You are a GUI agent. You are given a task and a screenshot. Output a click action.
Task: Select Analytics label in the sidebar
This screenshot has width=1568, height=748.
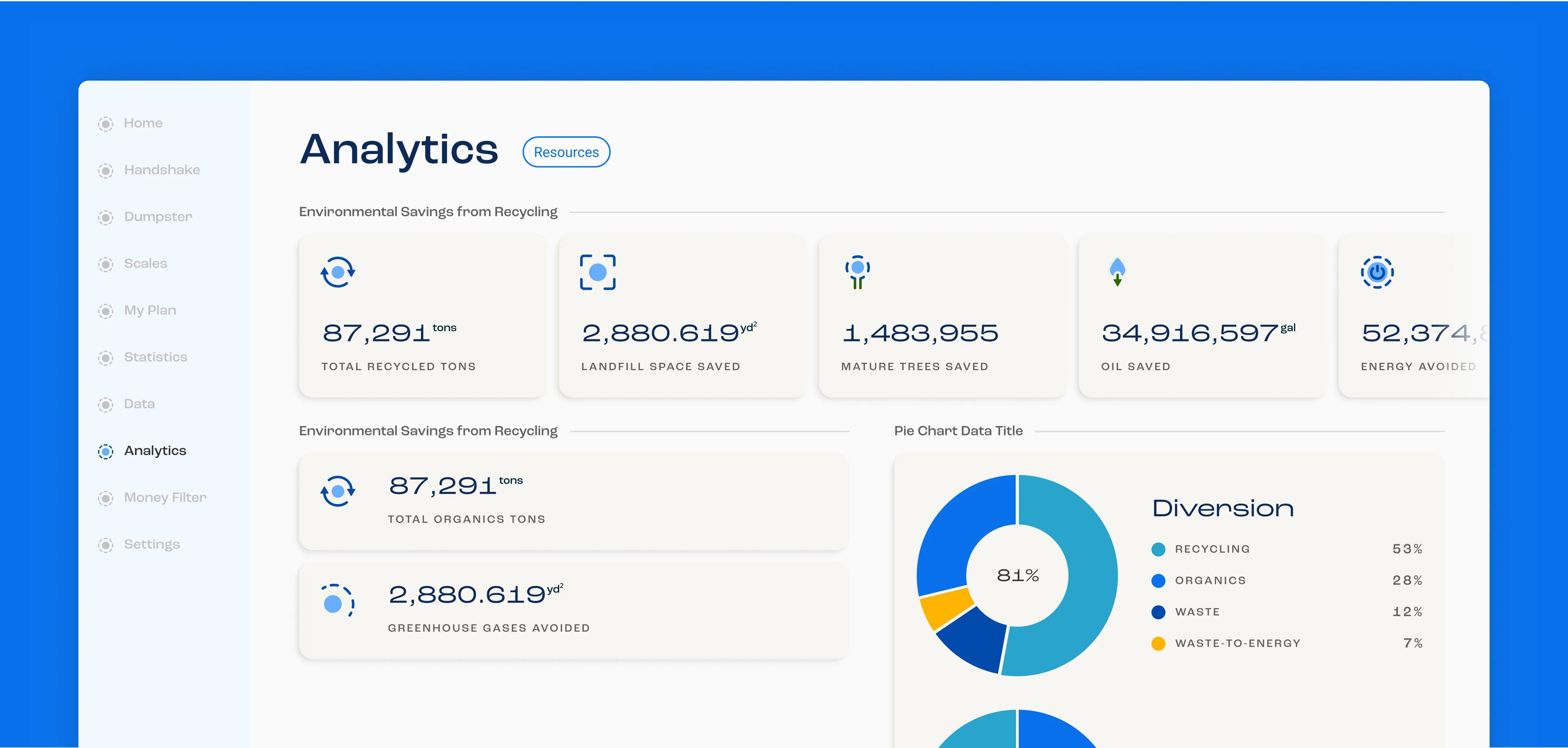[x=155, y=450]
